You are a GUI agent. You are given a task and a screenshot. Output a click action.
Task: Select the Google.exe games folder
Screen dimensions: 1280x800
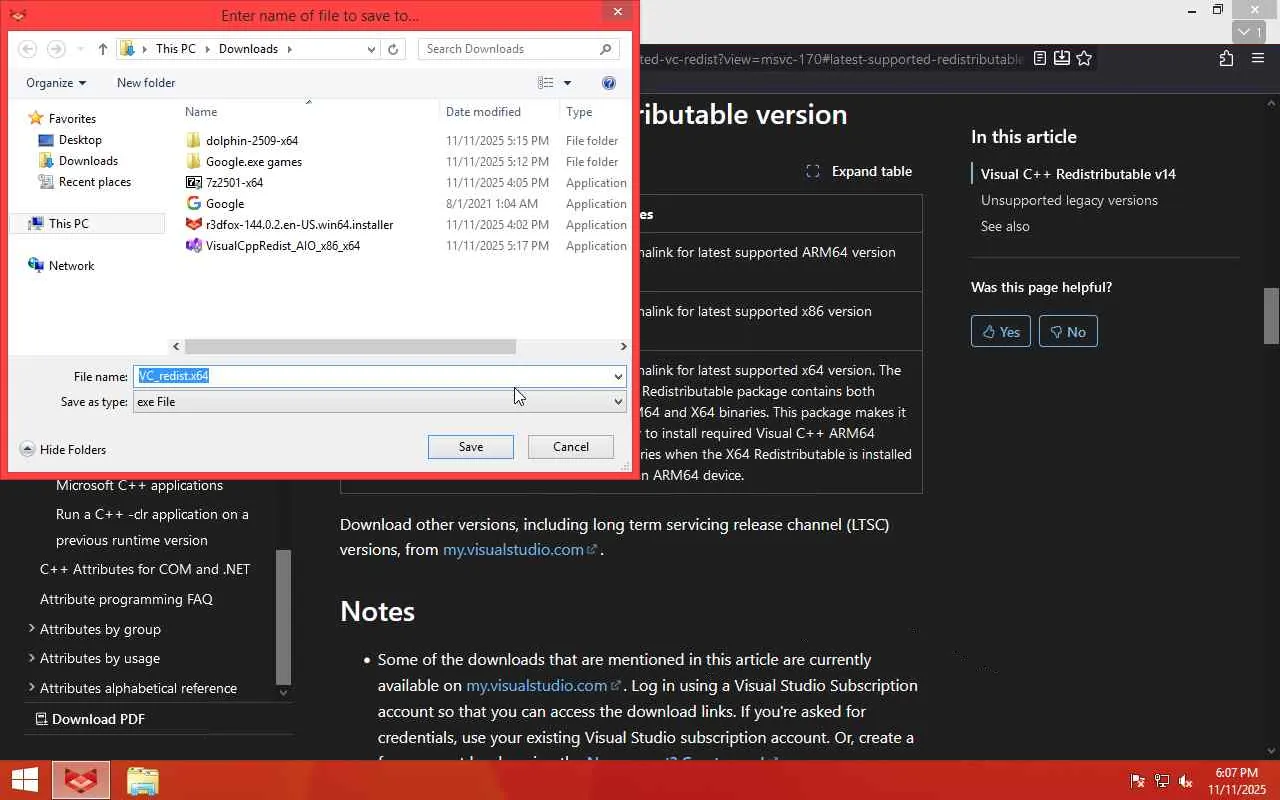254,162
